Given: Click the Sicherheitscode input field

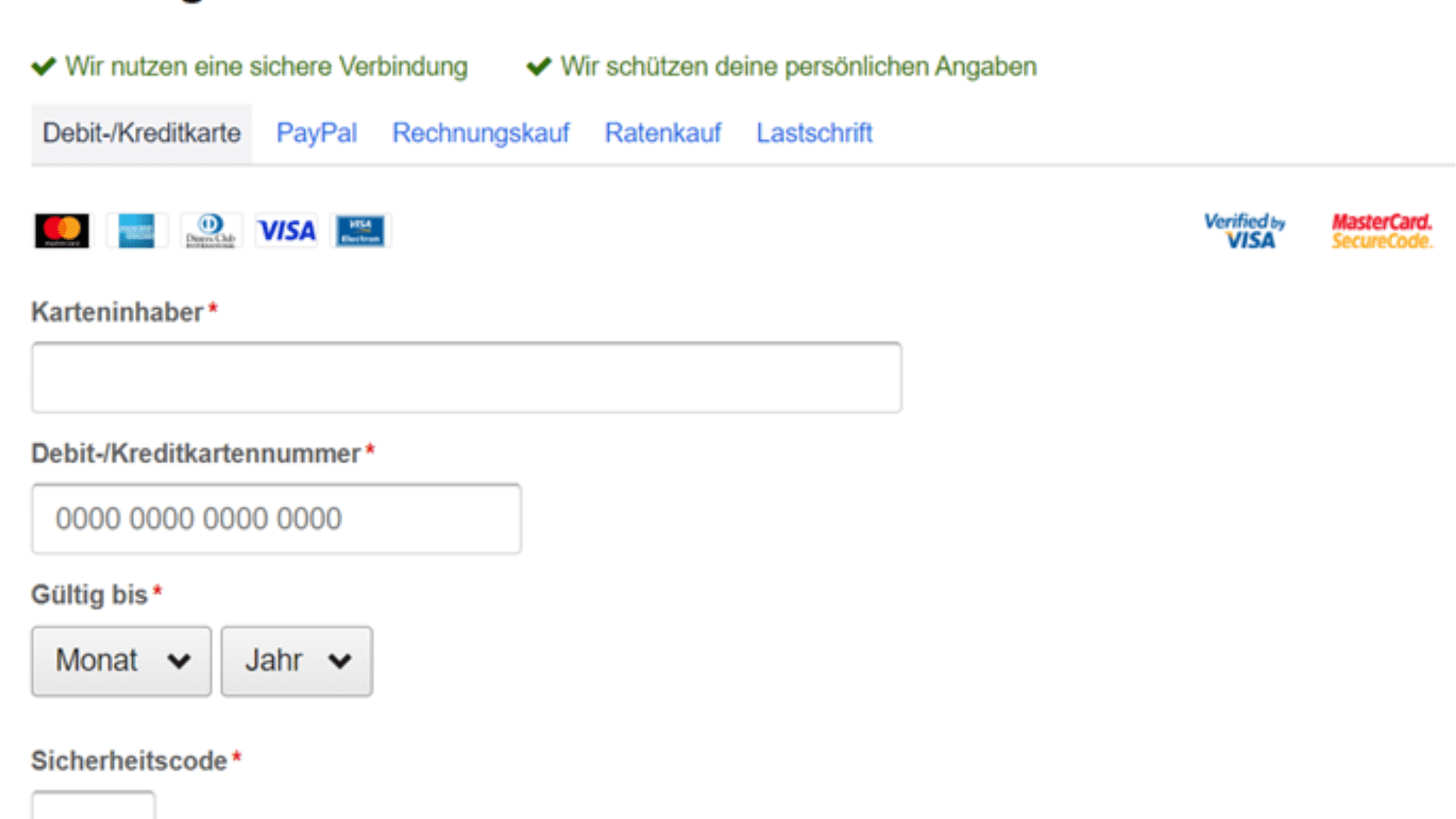Looking at the screenshot, I should click(x=93, y=805).
